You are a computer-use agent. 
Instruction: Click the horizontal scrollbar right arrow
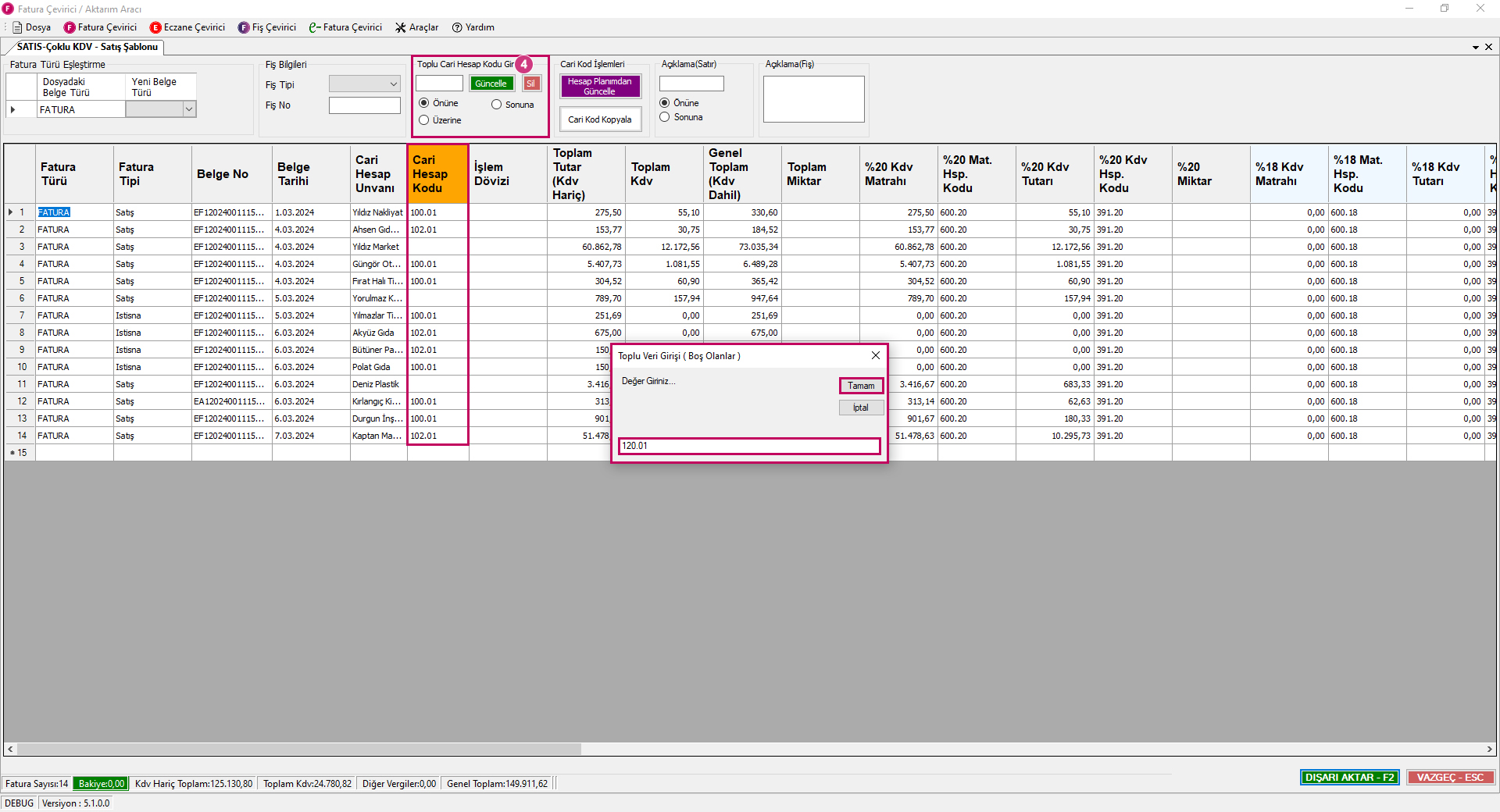point(1489,750)
